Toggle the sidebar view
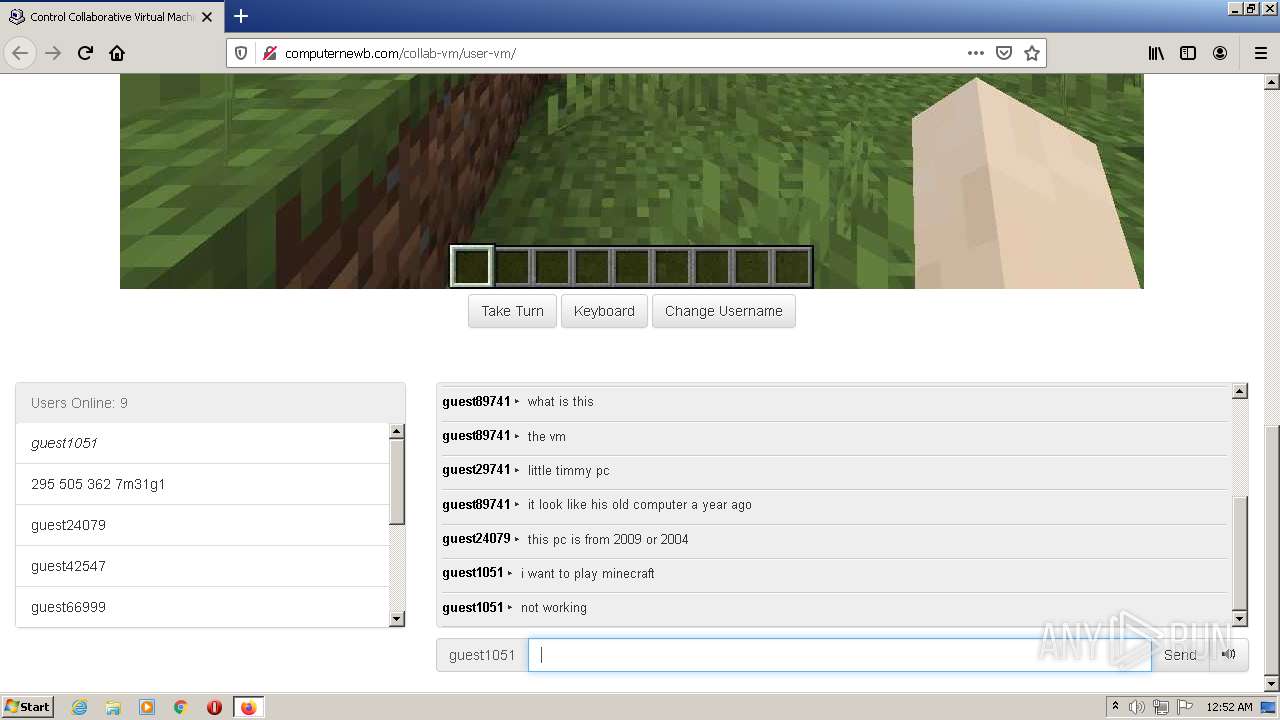The height and width of the screenshot is (720, 1280). click(x=1188, y=53)
